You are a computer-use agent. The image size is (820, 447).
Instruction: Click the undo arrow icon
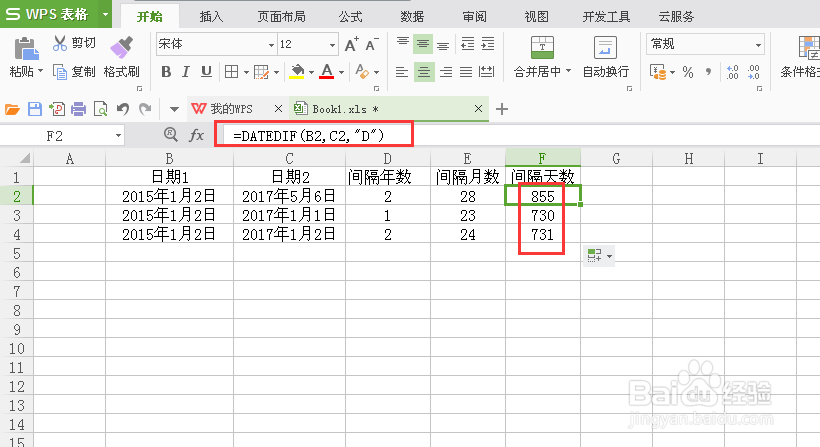123,109
